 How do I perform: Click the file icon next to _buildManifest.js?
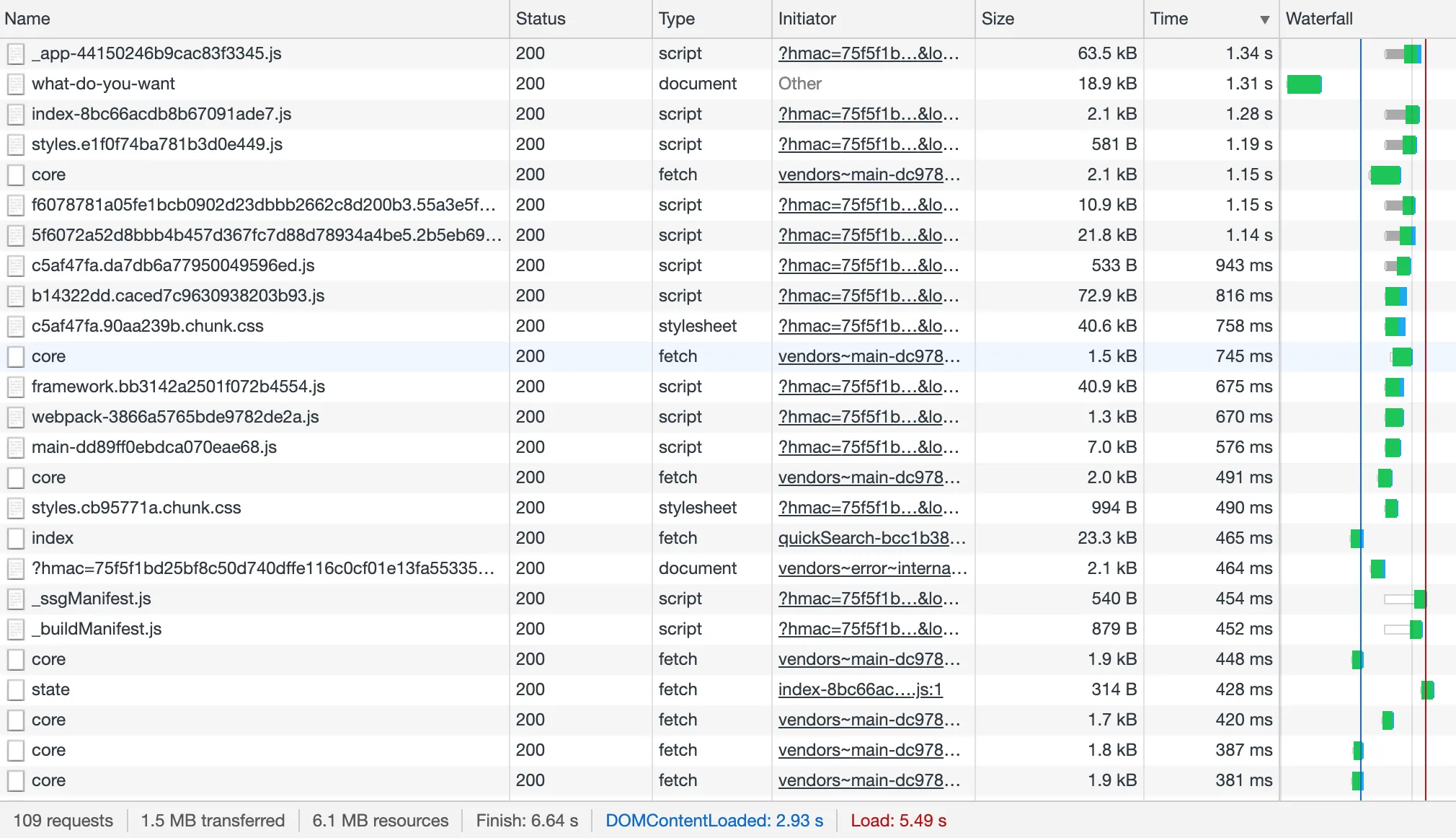16,630
